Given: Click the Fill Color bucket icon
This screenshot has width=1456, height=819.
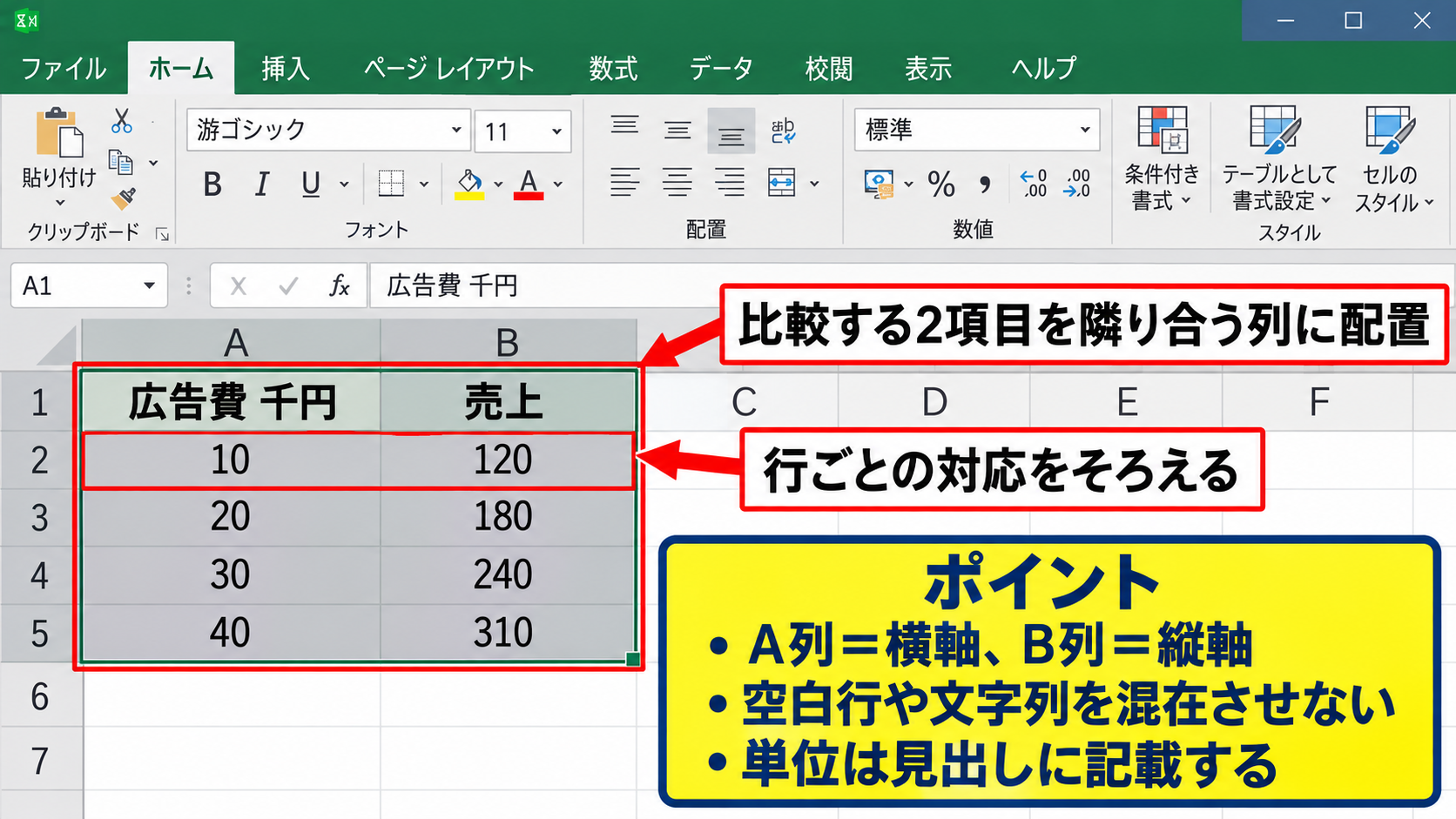Looking at the screenshot, I should point(469,184).
